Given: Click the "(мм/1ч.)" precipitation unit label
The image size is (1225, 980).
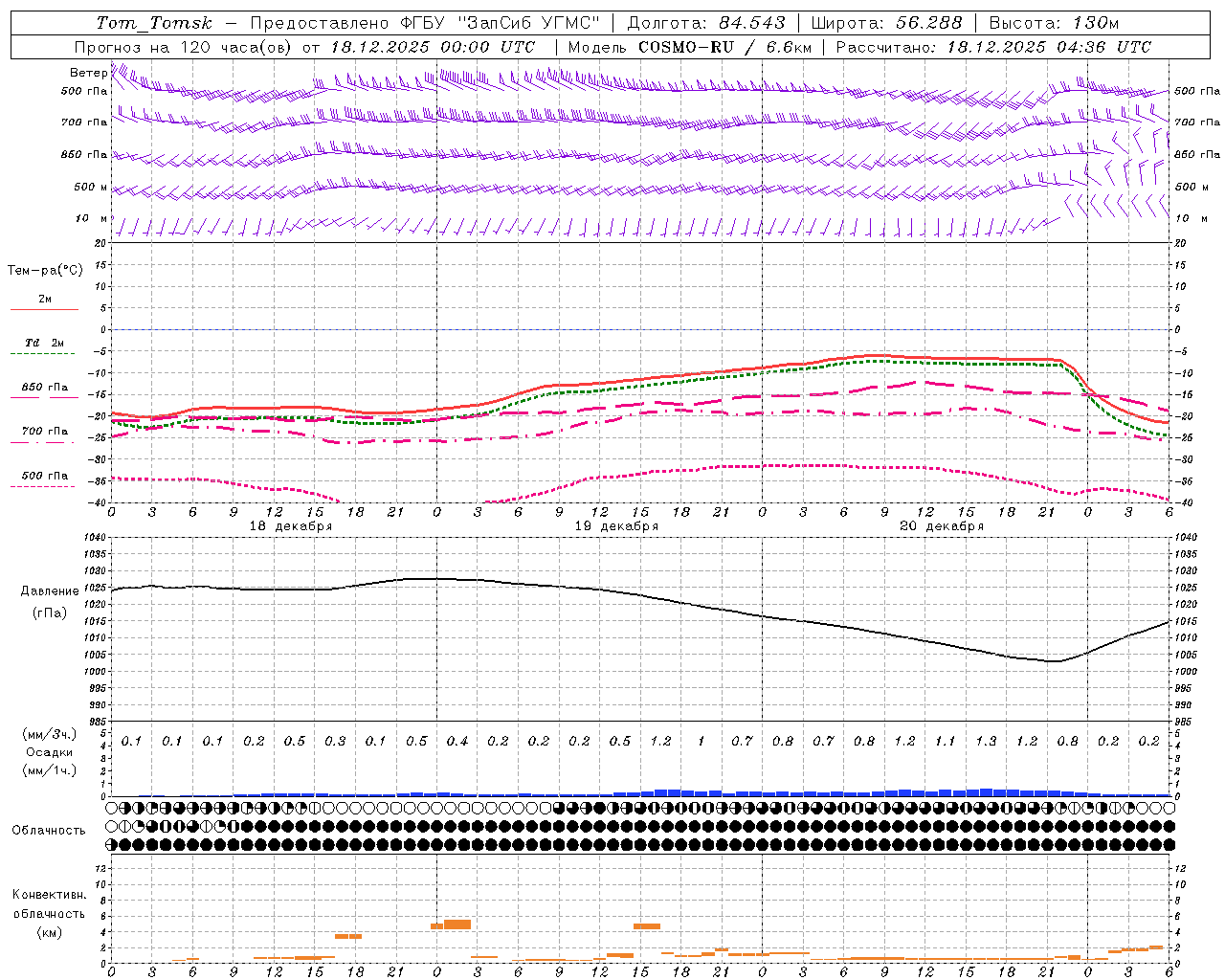Looking at the screenshot, I should pos(50,770).
